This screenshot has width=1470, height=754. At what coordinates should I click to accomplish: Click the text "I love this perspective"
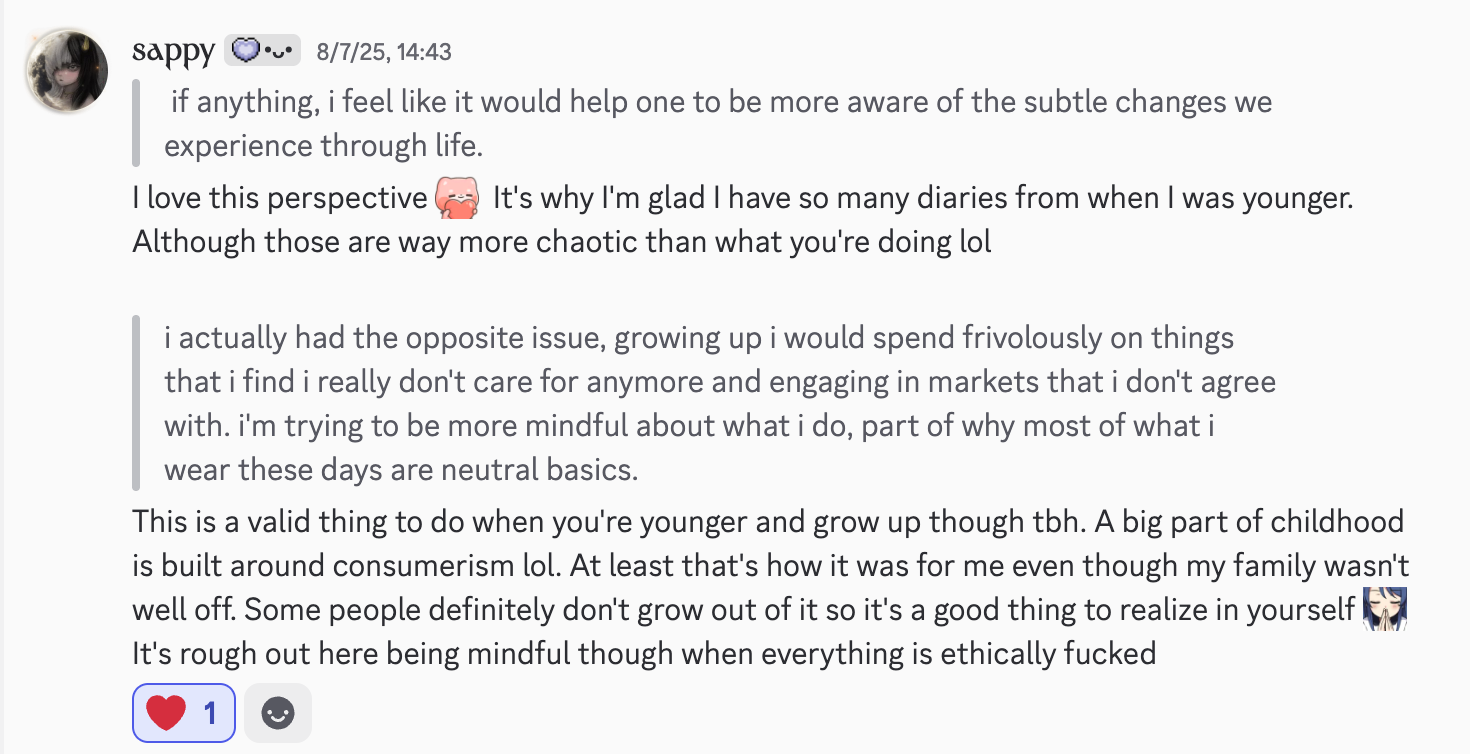(280, 198)
